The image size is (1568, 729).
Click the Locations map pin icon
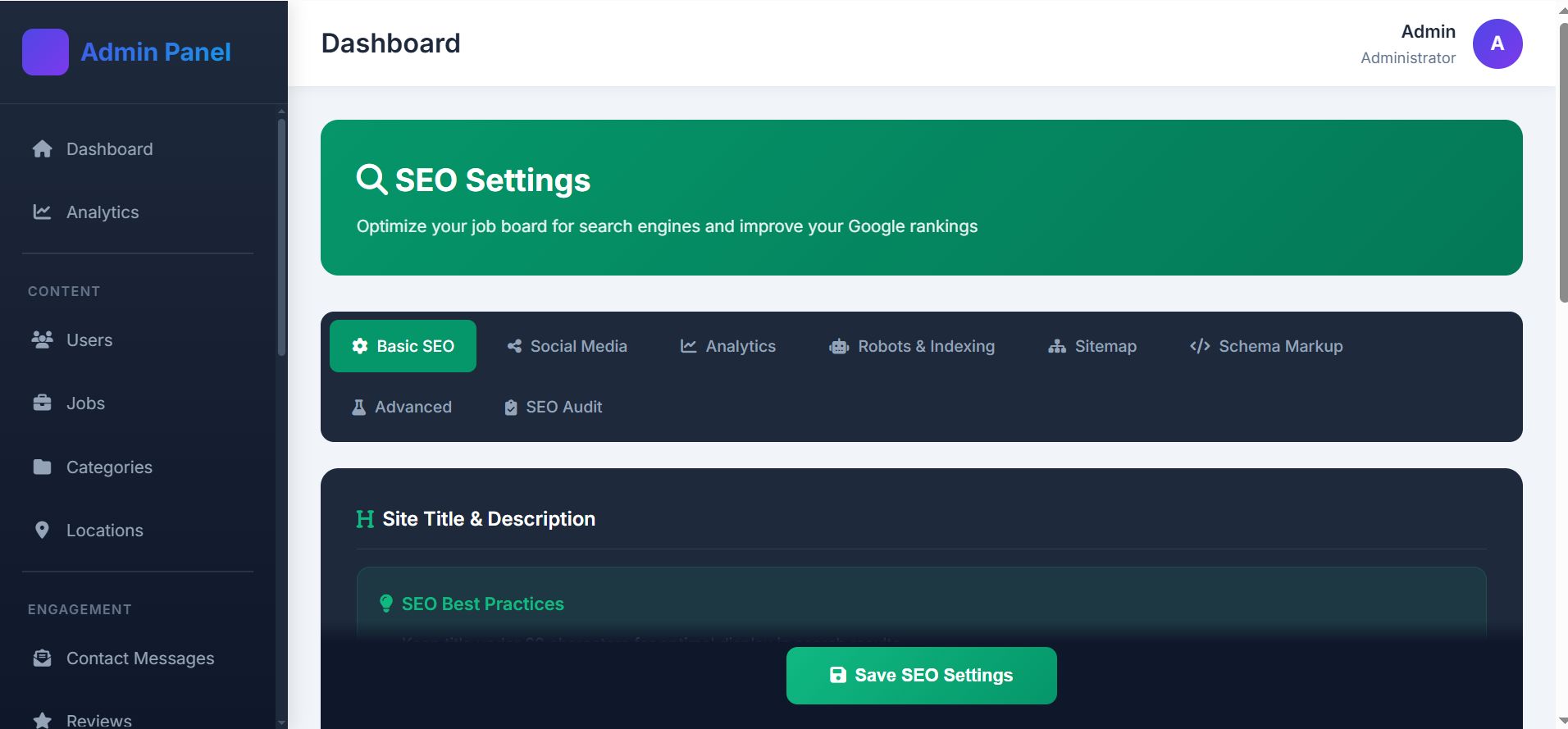pos(42,531)
